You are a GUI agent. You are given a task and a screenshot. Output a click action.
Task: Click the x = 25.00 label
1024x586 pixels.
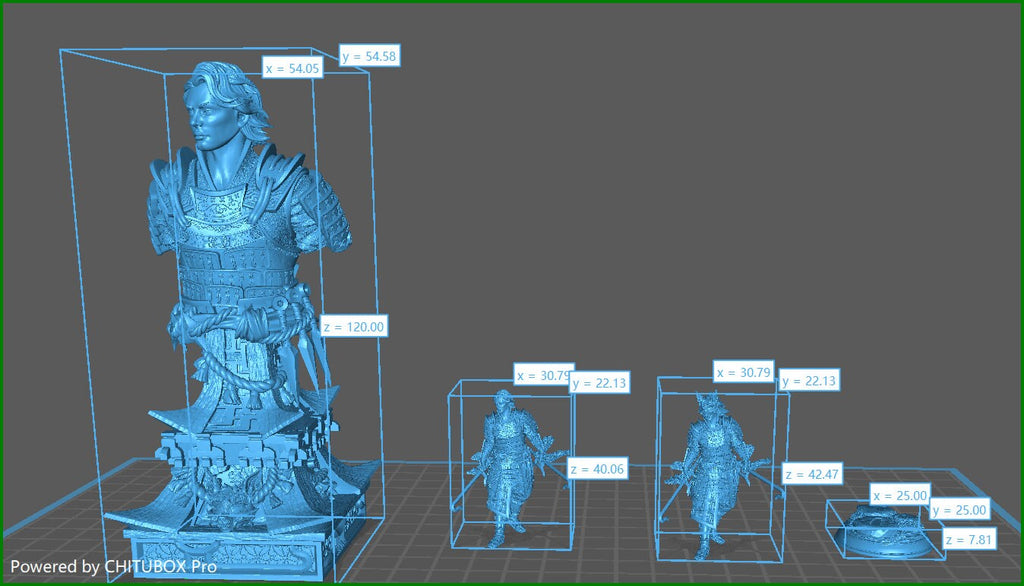tap(900, 495)
